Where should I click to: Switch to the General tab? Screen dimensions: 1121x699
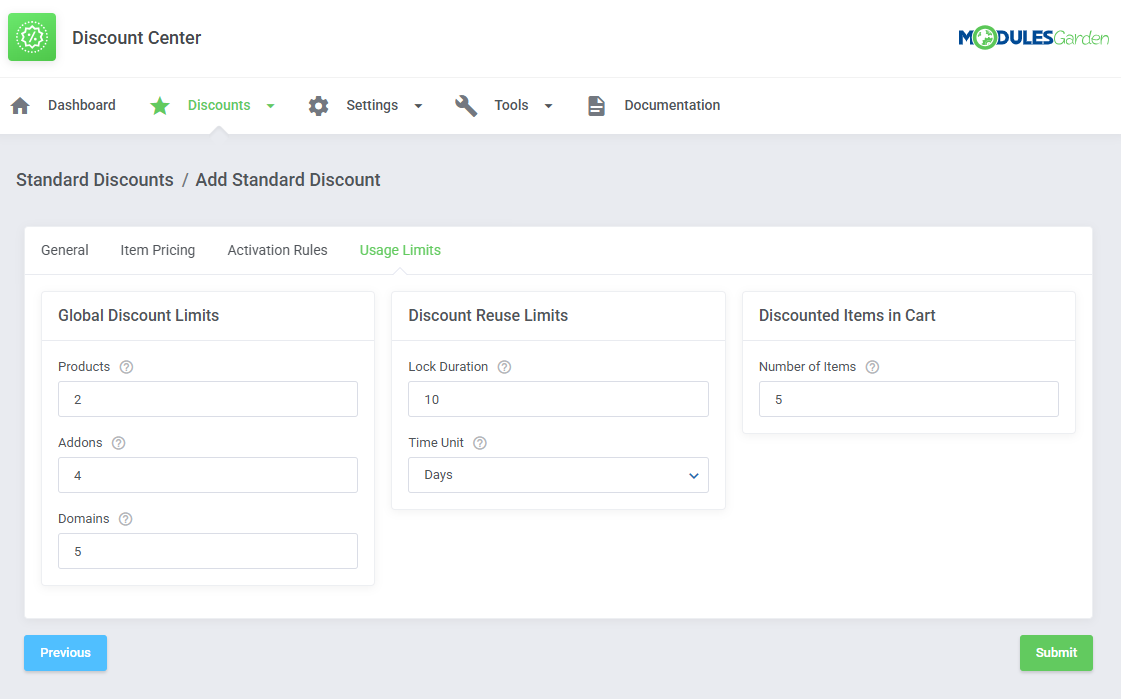pos(64,250)
